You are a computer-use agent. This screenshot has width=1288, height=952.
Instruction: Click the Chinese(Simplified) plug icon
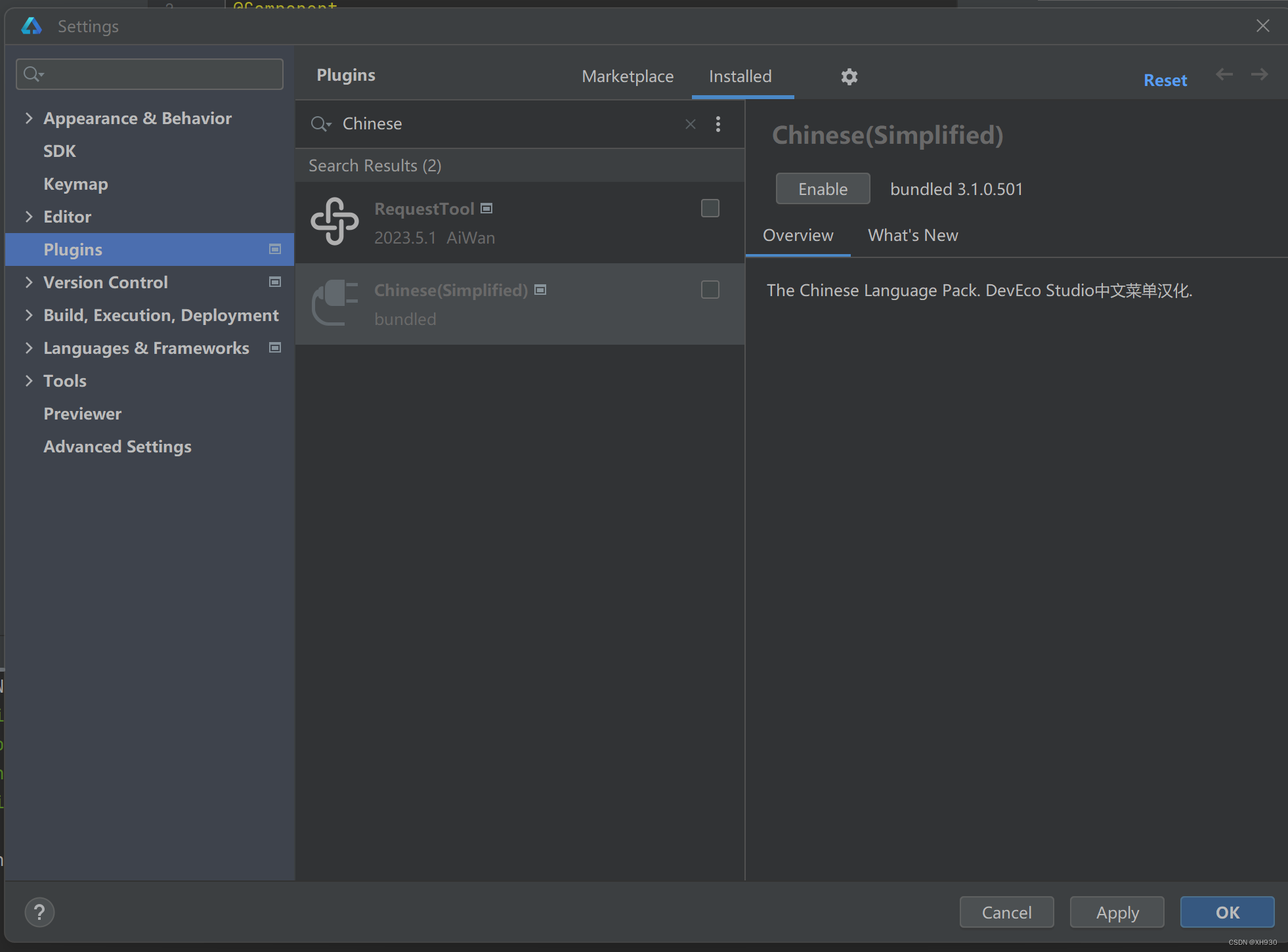coord(335,303)
